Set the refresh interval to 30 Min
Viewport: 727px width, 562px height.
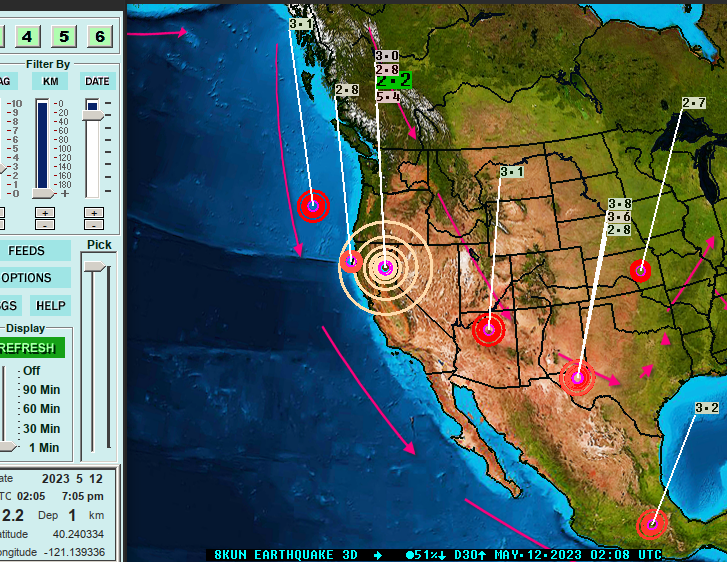click(x=41, y=429)
